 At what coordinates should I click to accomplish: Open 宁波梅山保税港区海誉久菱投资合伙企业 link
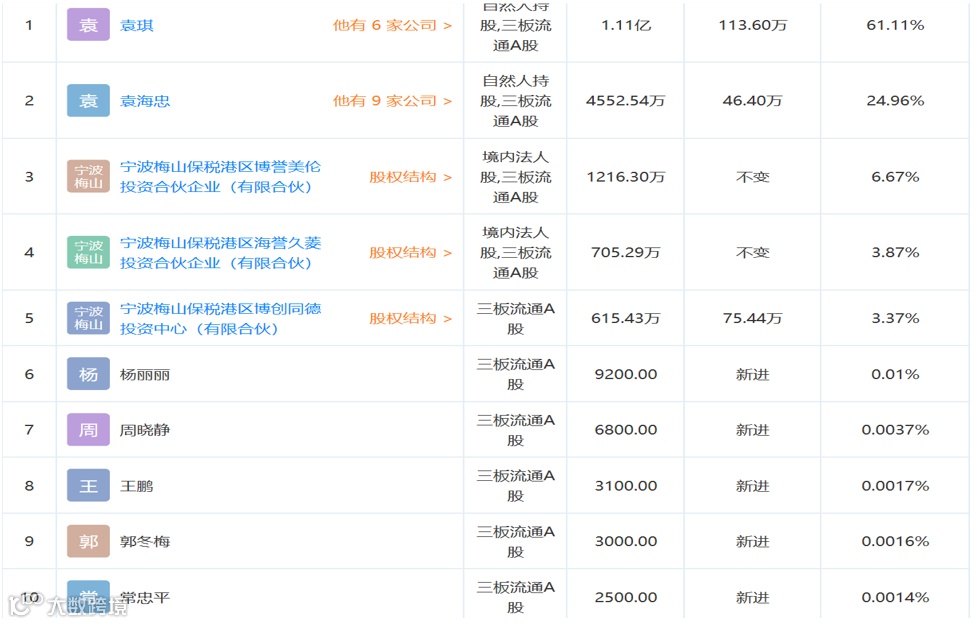point(221,253)
